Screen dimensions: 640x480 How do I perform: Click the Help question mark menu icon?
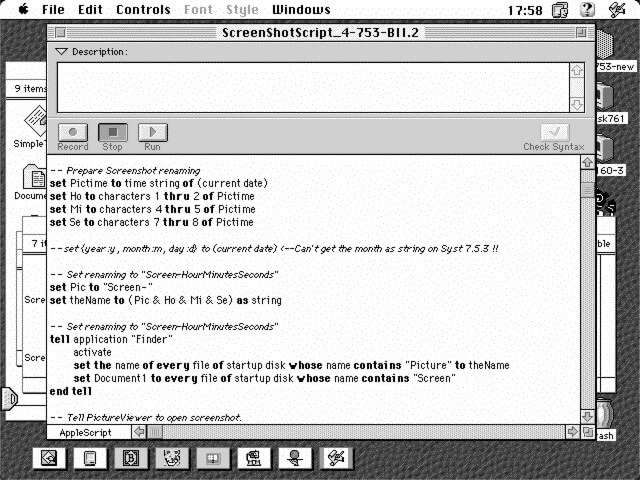pyautogui.click(x=588, y=10)
